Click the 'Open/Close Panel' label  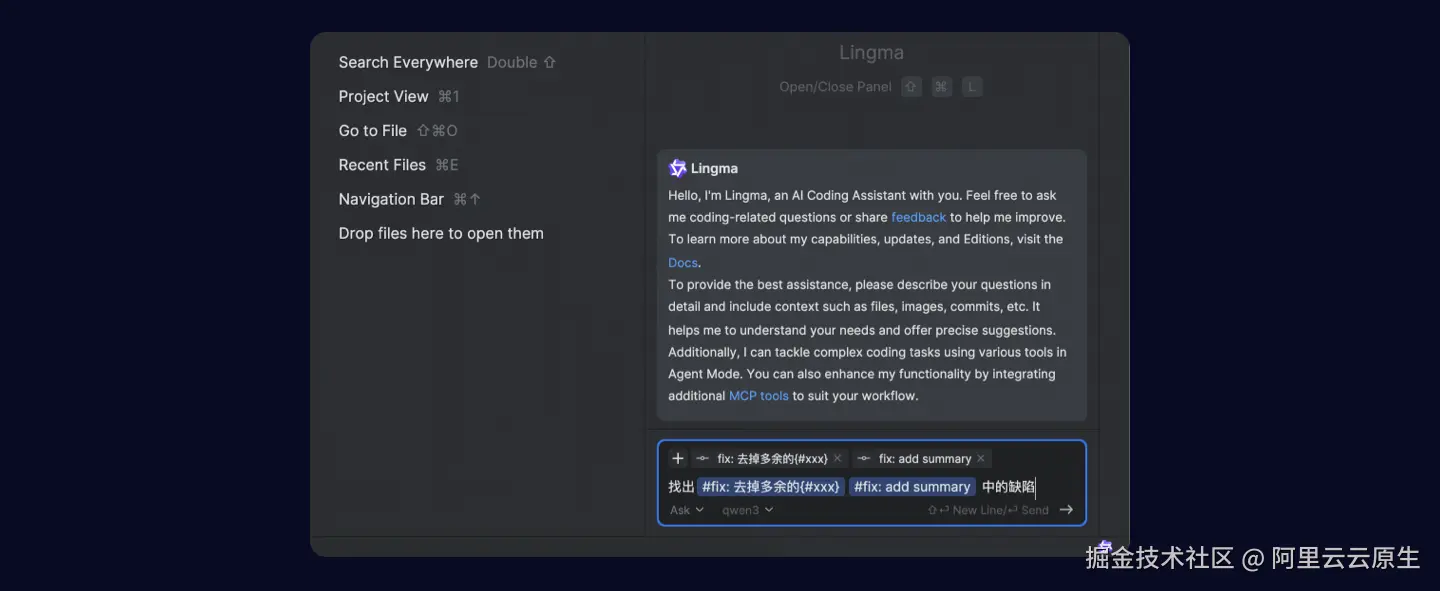[835, 87]
